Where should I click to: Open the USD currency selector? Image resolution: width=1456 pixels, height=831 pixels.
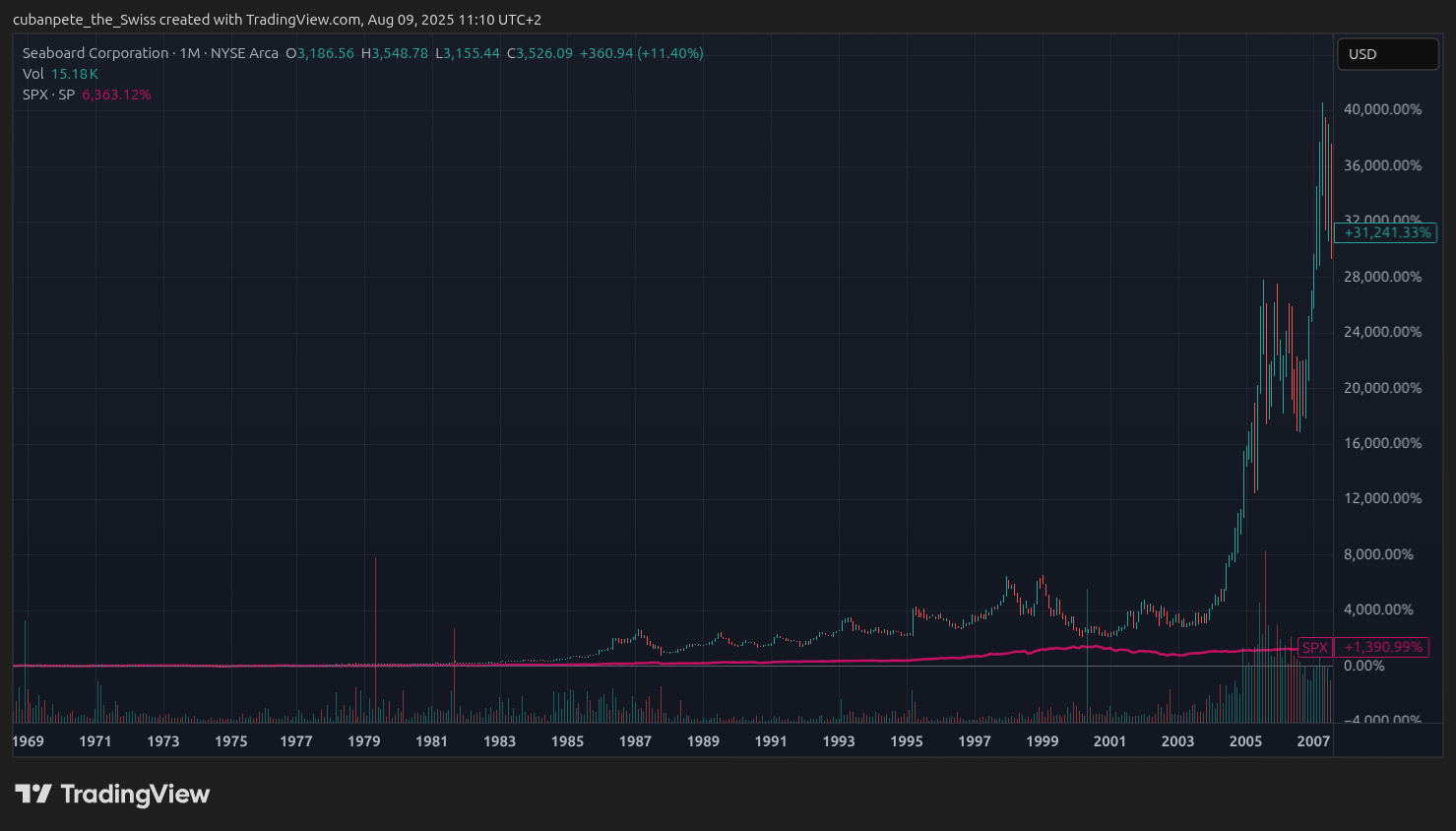[x=1388, y=54]
